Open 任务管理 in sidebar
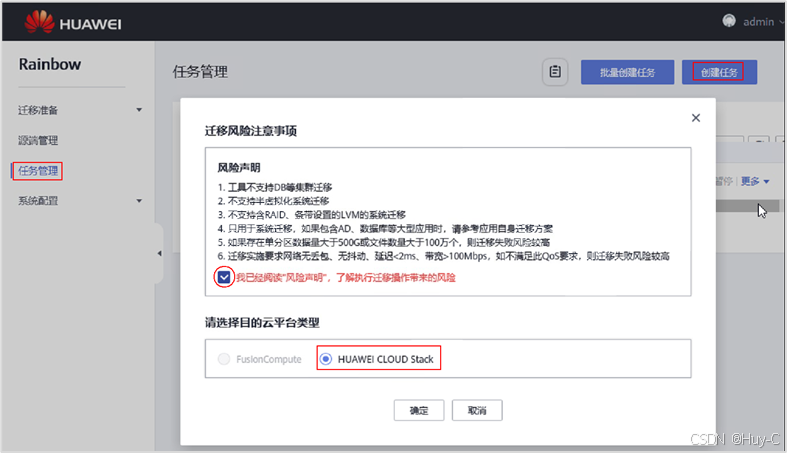 38,171
